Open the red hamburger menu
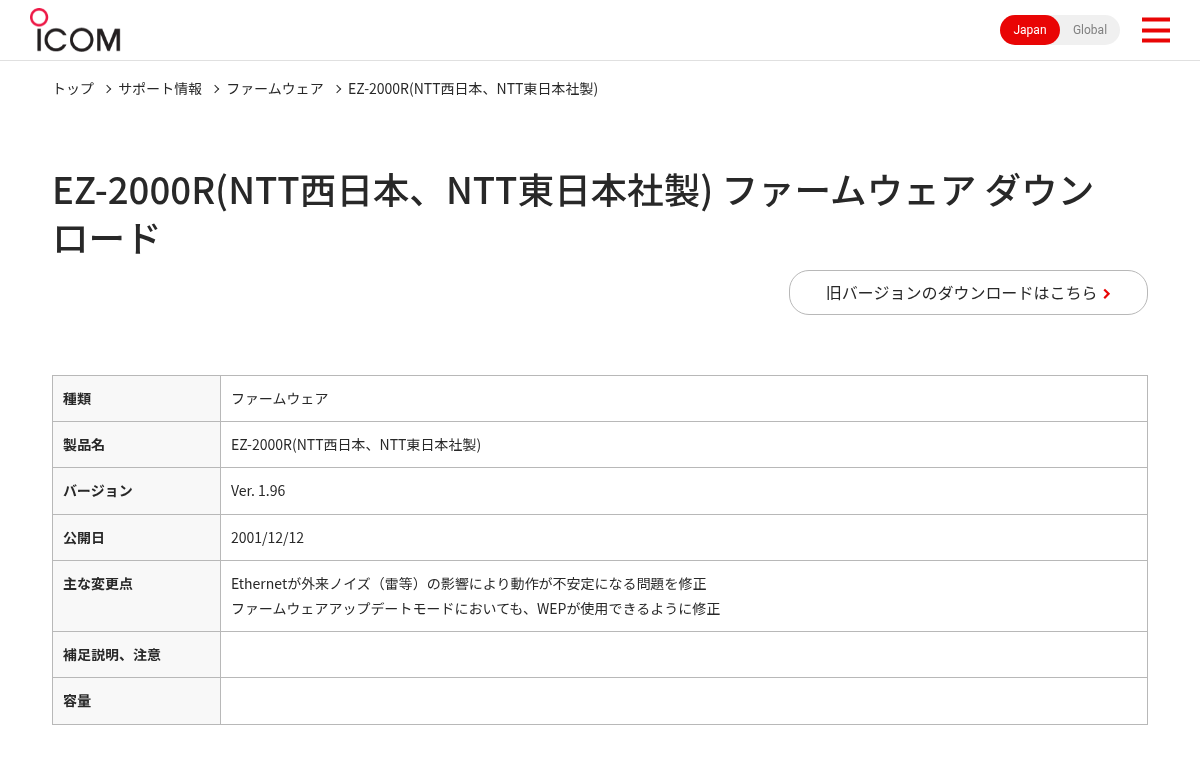1200x757 pixels. [x=1156, y=30]
